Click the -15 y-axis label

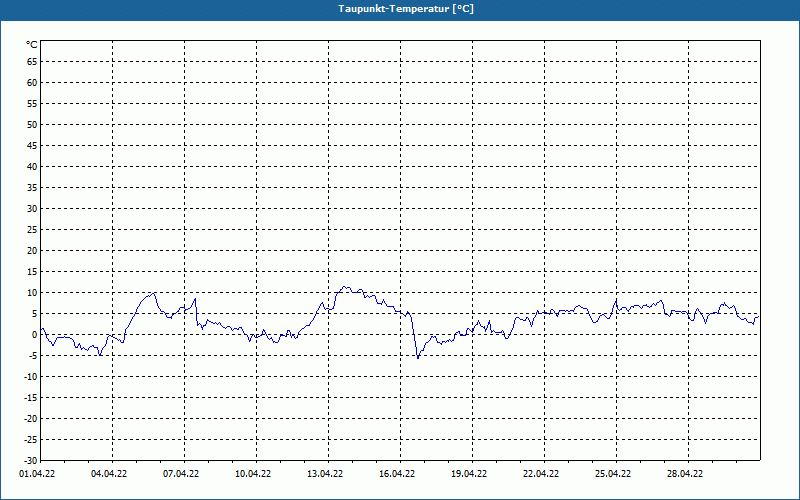coord(31,397)
